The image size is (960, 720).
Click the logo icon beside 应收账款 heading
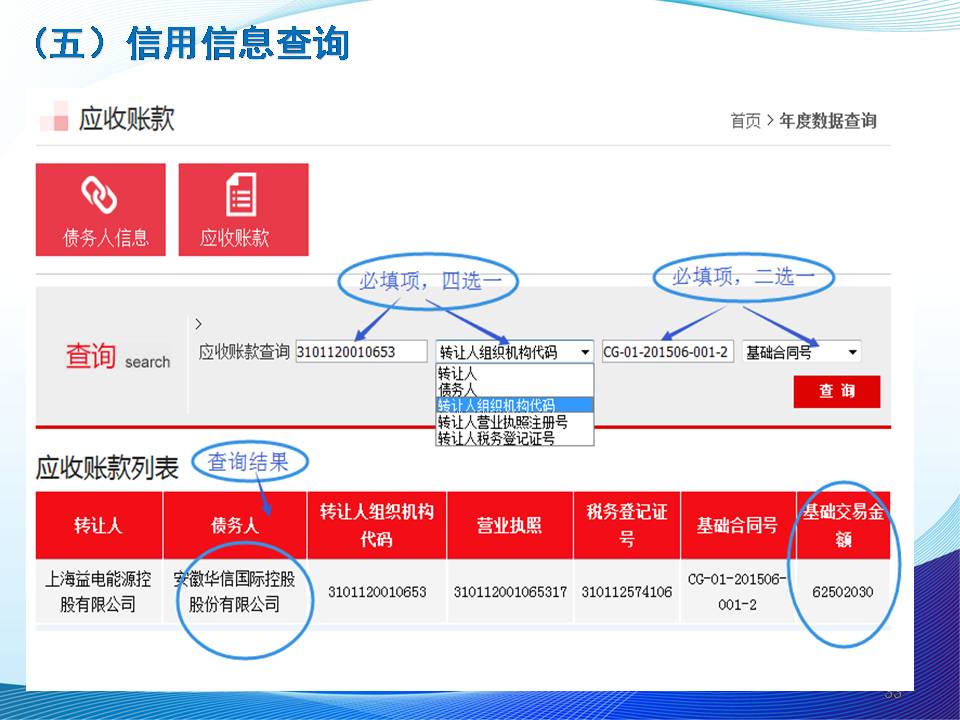[54, 118]
